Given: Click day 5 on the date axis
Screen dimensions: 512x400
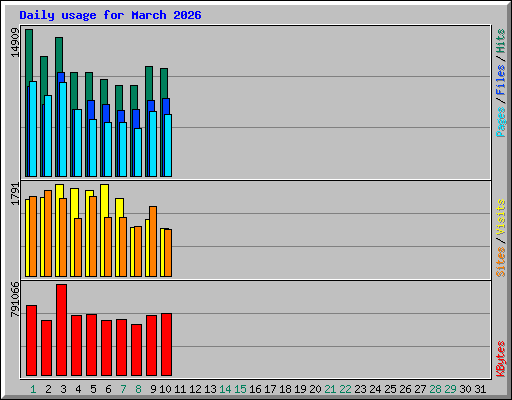Looking at the screenshot, I should [93, 389].
